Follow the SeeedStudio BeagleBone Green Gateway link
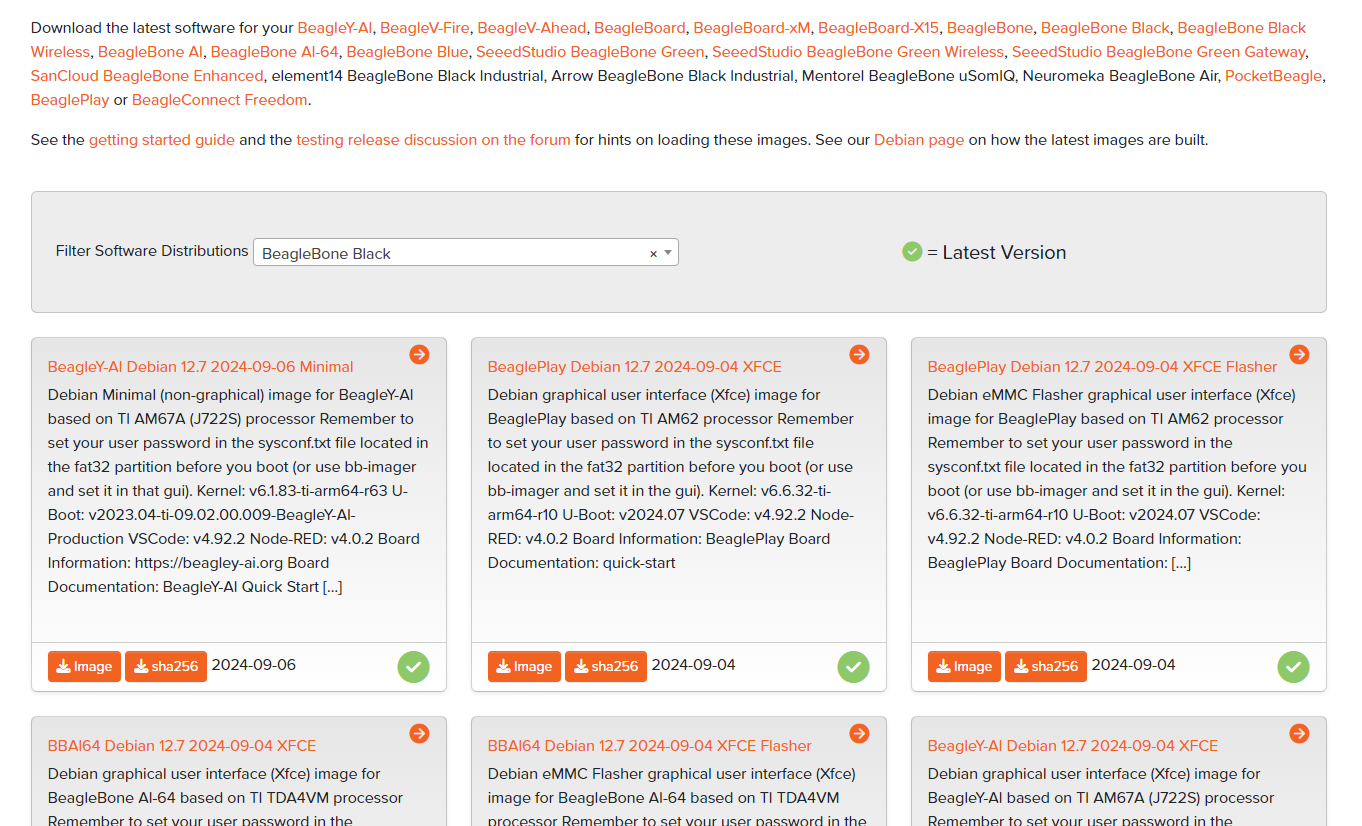Screen dimensions: 1362x826 [x=1159, y=52]
